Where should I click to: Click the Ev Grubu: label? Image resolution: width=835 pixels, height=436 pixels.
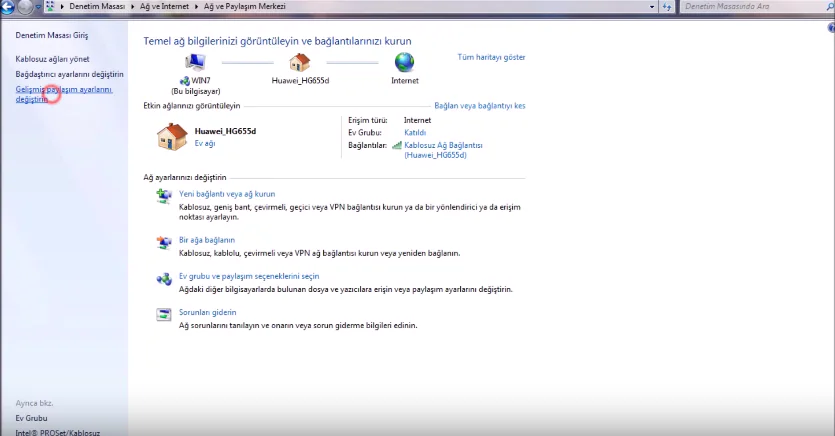(365, 133)
